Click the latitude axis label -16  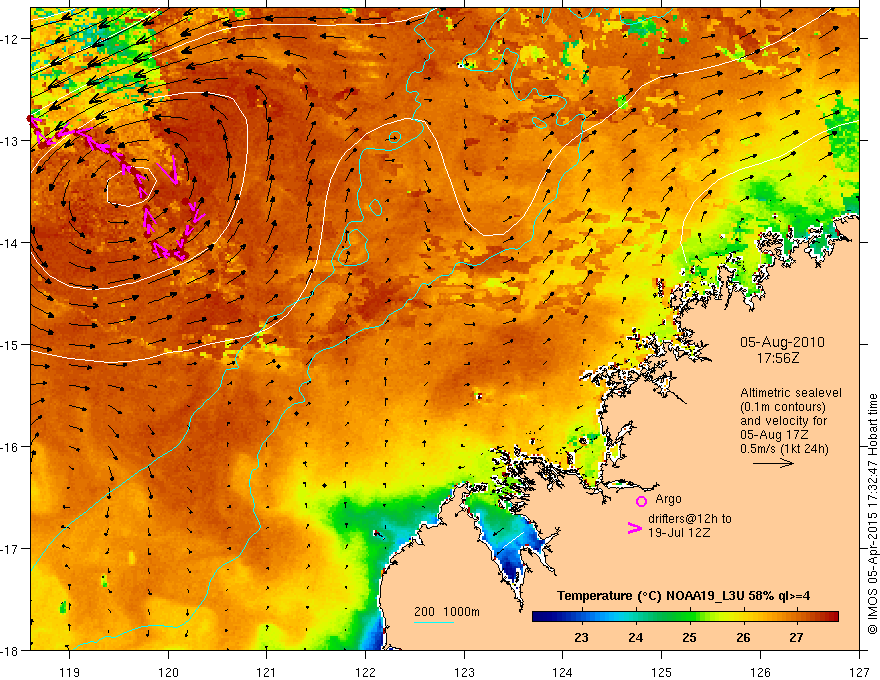(10, 447)
